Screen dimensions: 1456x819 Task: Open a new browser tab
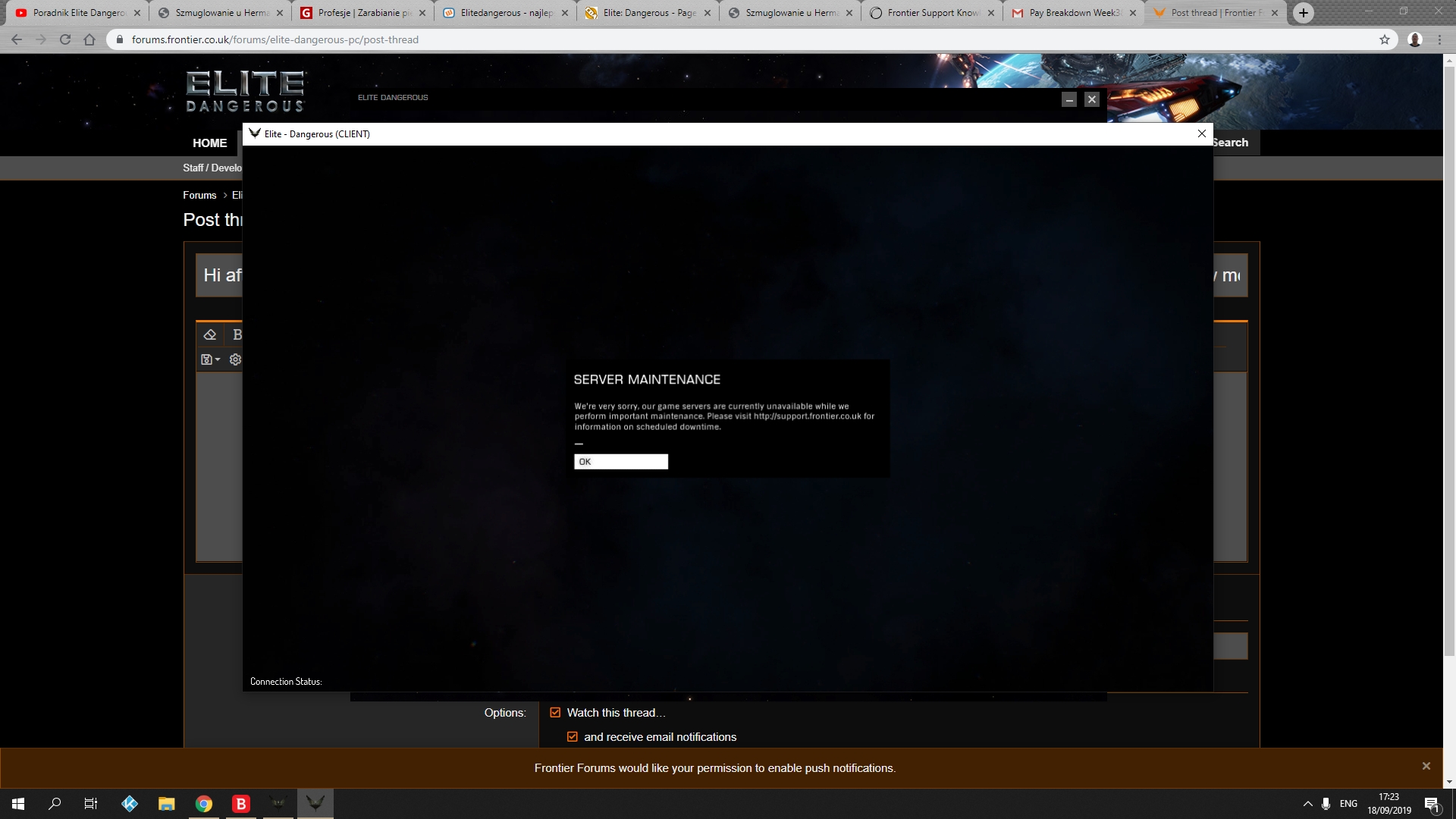[x=1304, y=13]
